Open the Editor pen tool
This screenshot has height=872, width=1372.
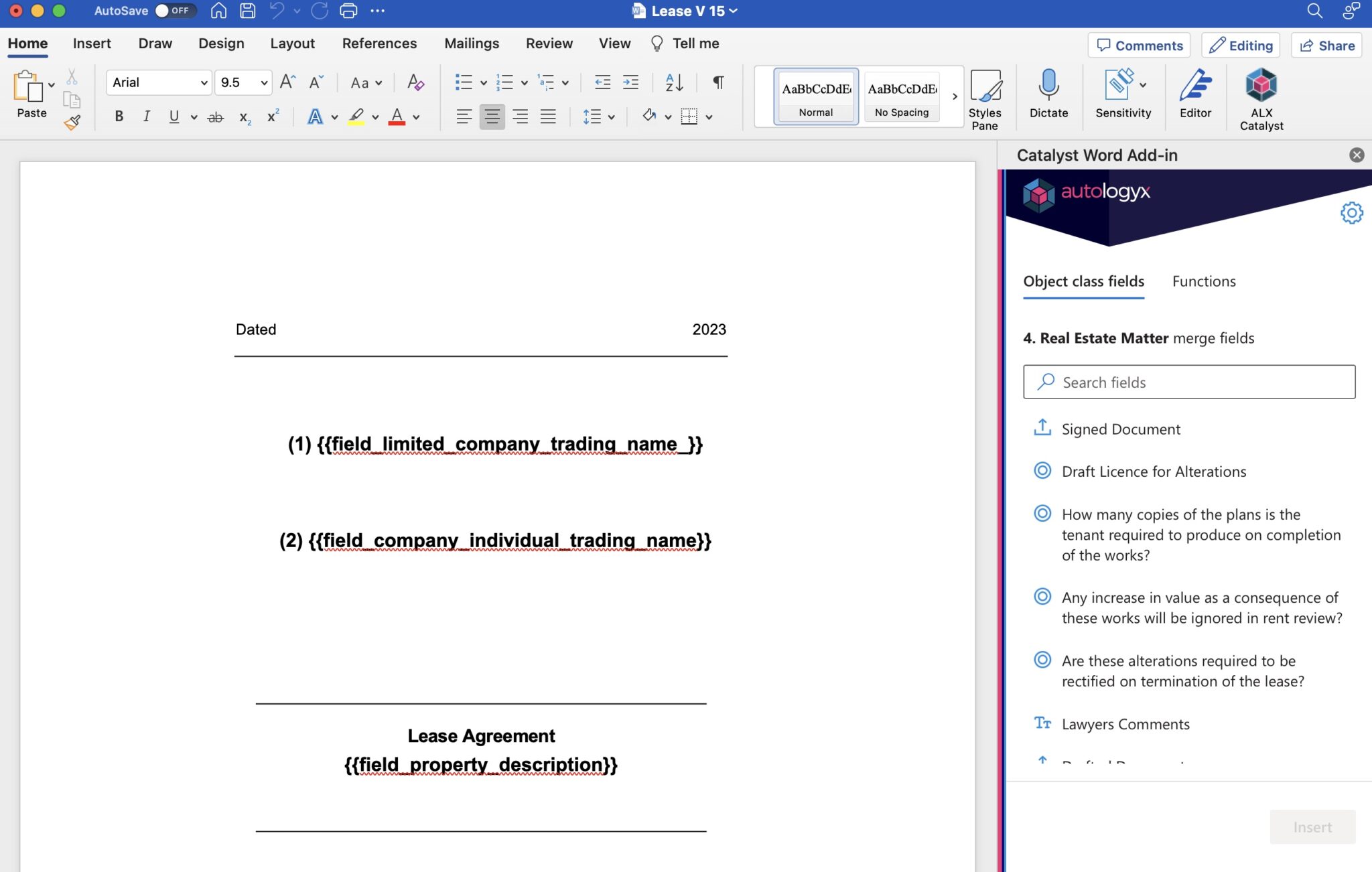pyautogui.click(x=1195, y=94)
